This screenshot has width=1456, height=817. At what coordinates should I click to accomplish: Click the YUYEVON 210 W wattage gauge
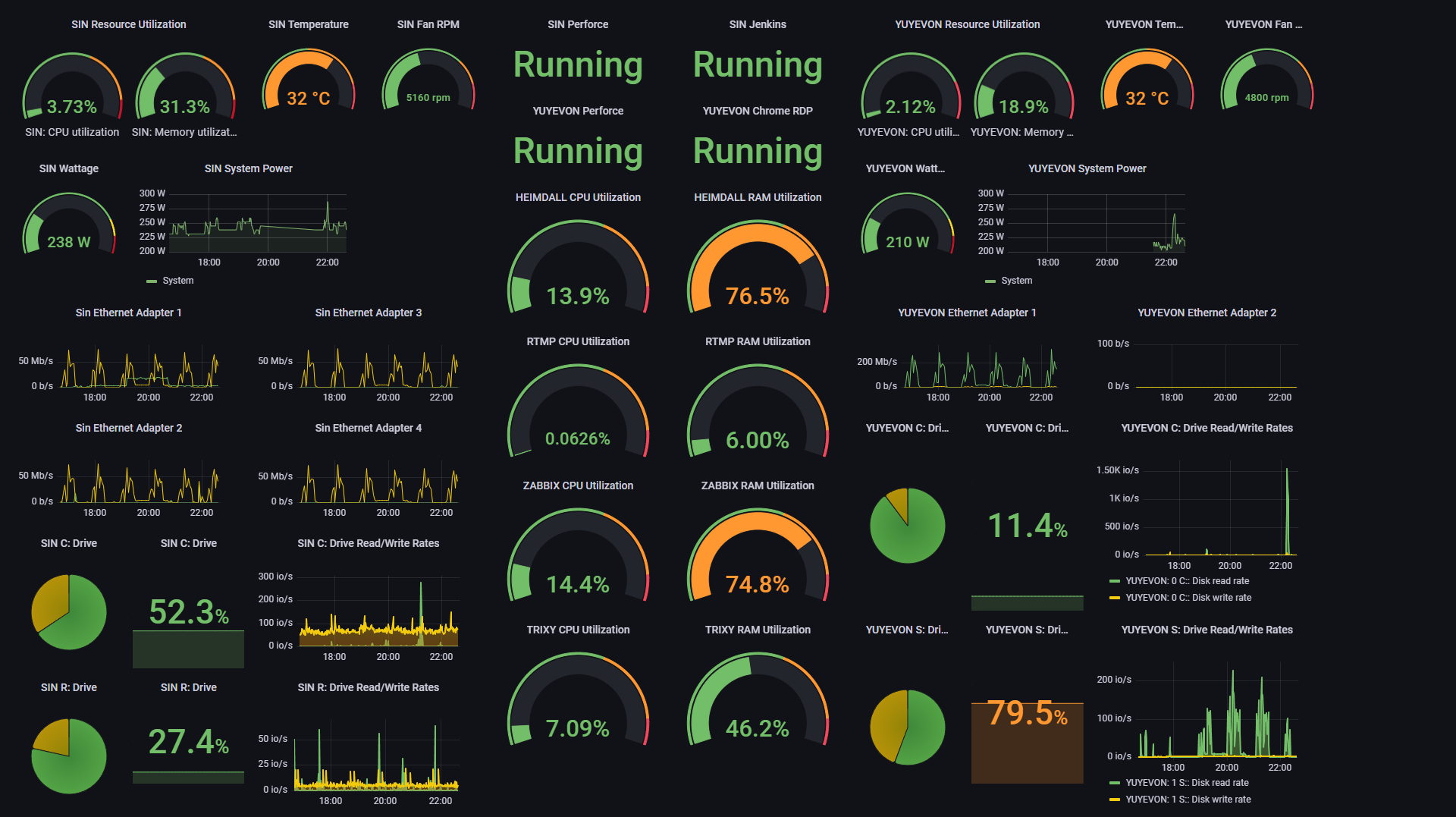(x=908, y=225)
